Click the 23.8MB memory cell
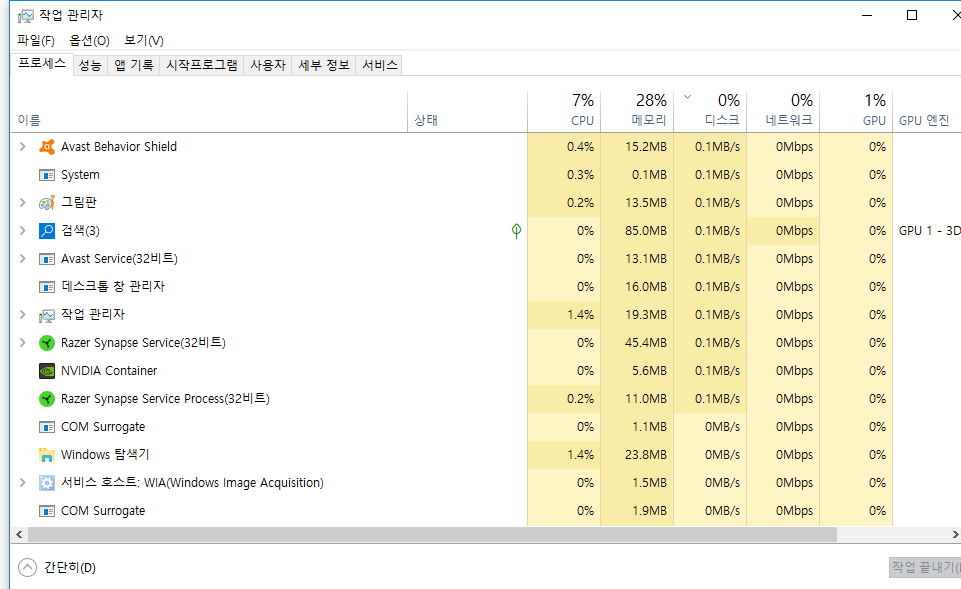 pos(637,455)
